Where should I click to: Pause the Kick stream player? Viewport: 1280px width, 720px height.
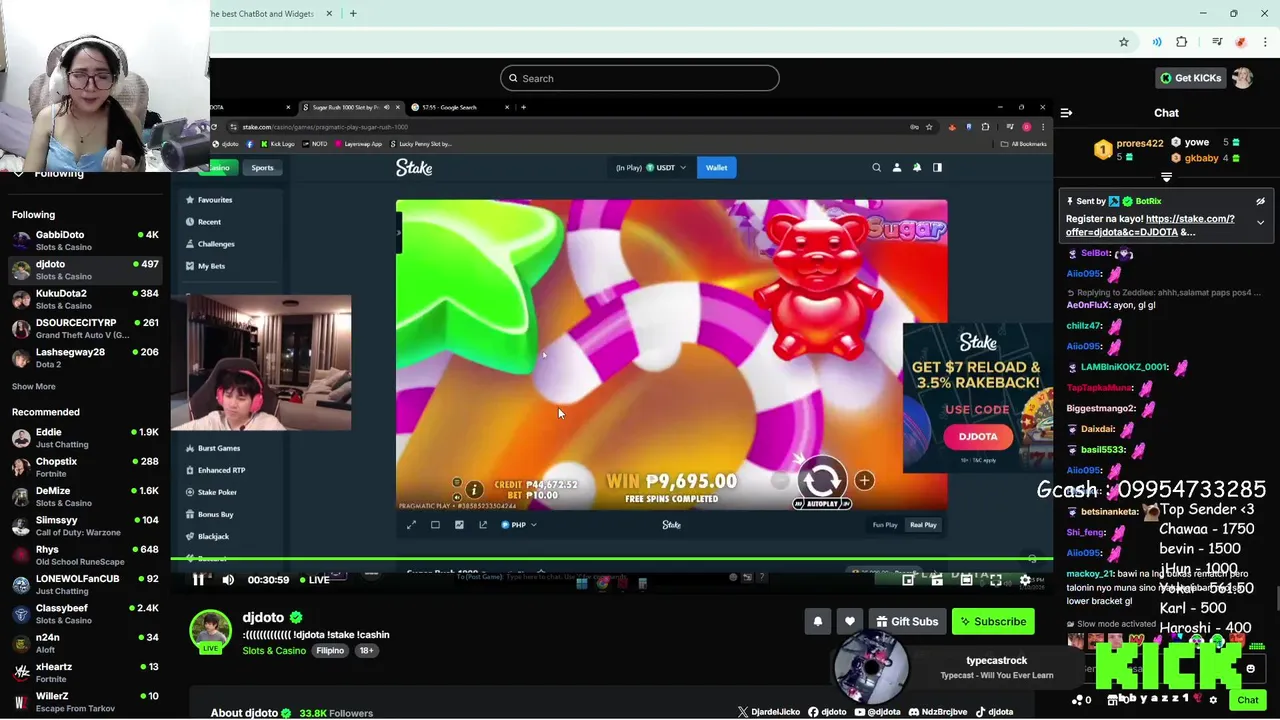[198, 580]
